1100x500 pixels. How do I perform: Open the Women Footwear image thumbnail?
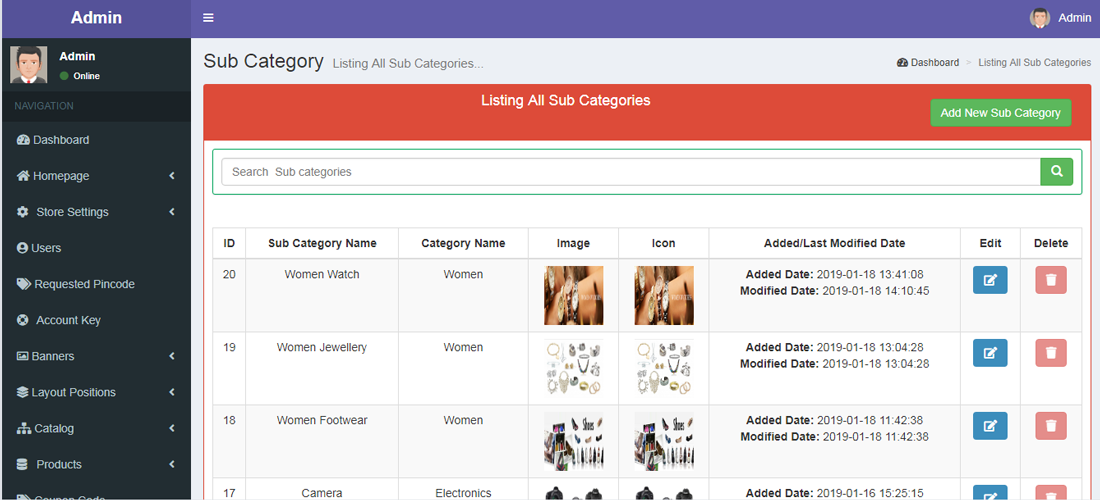(x=573, y=441)
